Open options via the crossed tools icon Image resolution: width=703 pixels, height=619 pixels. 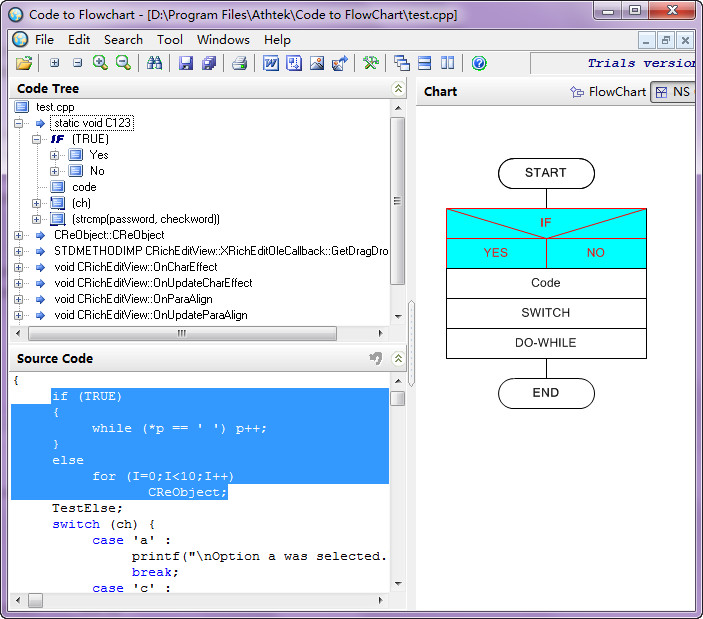tap(371, 63)
